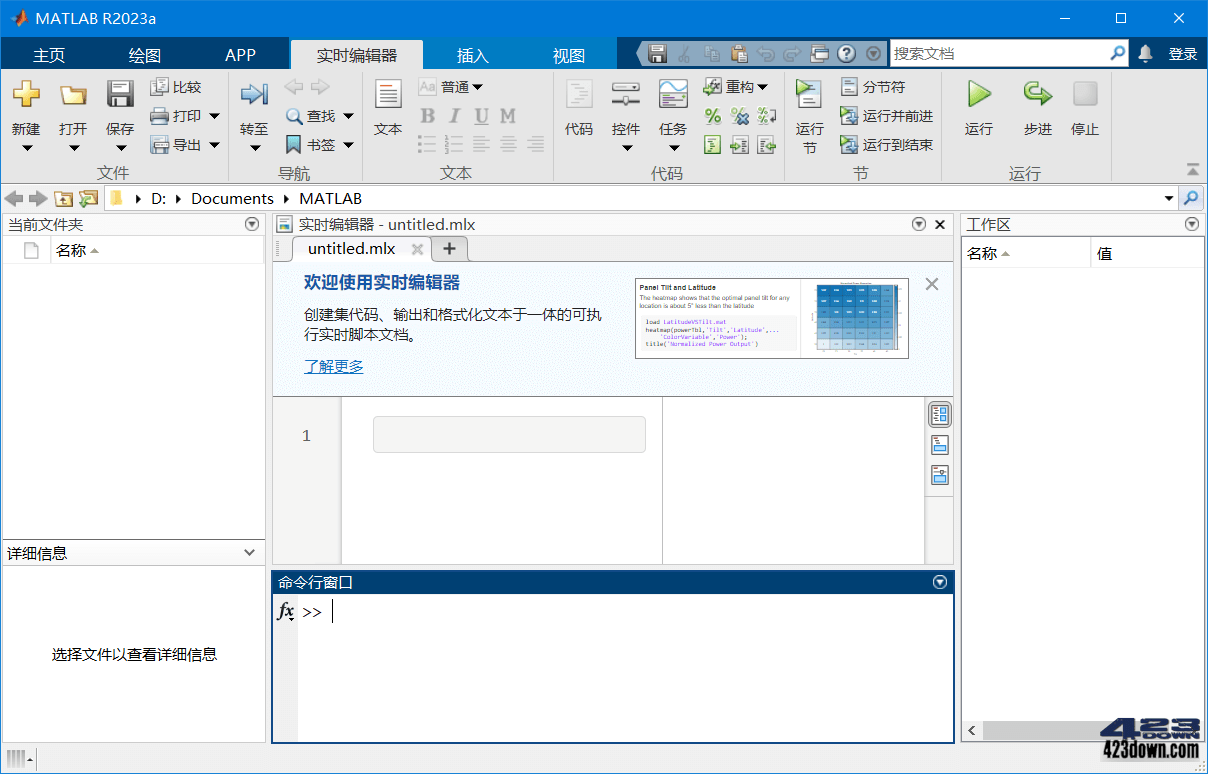
Task: Create a new file with 新建
Action: pos(26,100)
